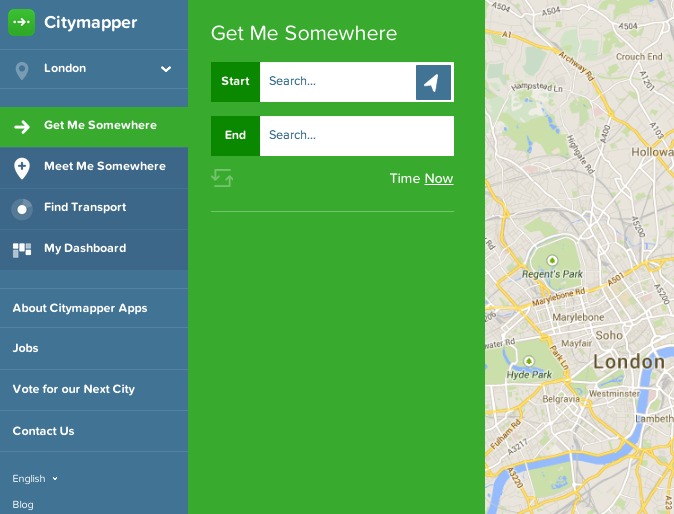Screen dimensions: 674x514
Task: Open Vote for our Next City
Action: point(73,390)
